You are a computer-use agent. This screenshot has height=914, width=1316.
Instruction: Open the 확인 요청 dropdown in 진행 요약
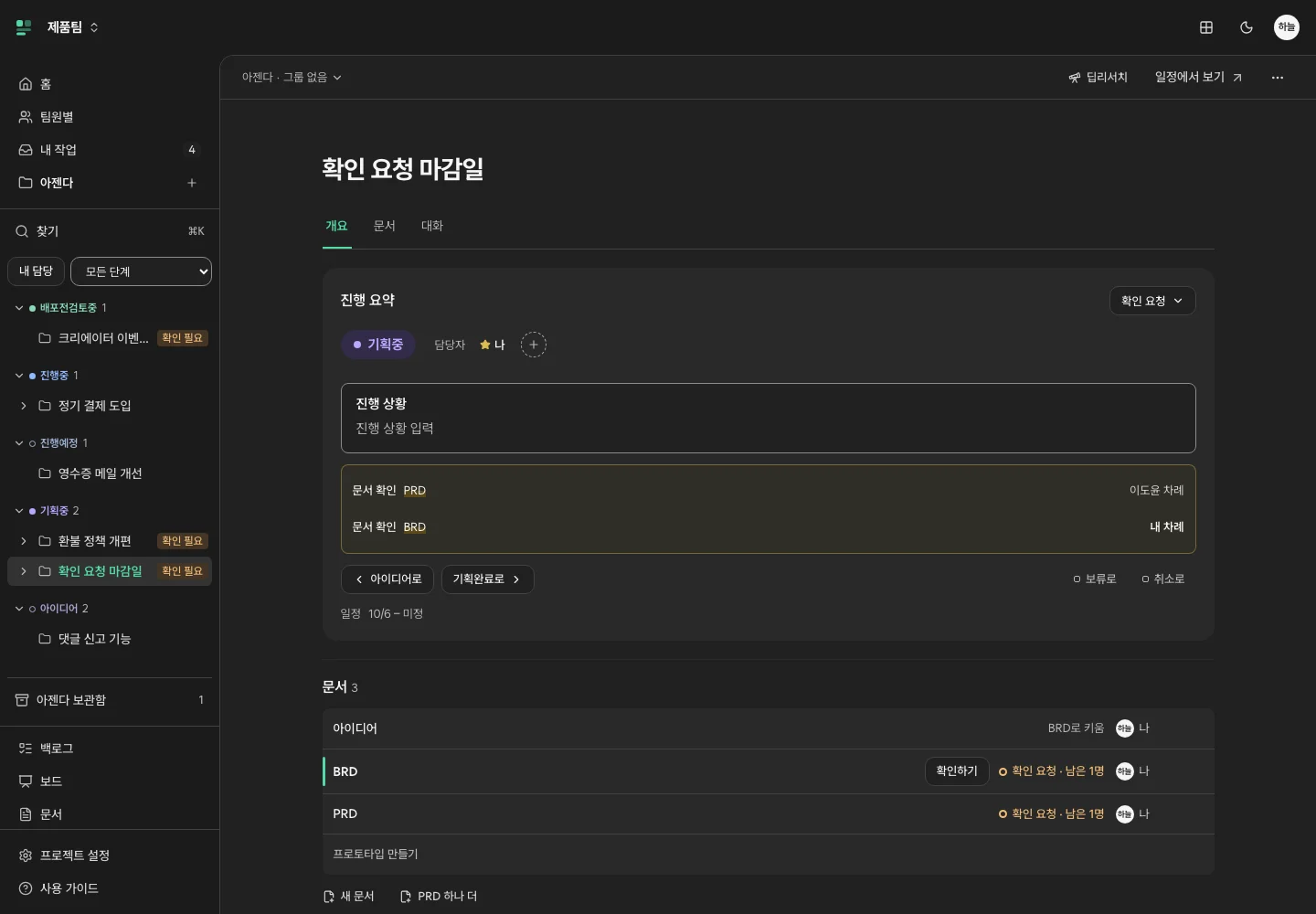click(x=1152, y=301)
